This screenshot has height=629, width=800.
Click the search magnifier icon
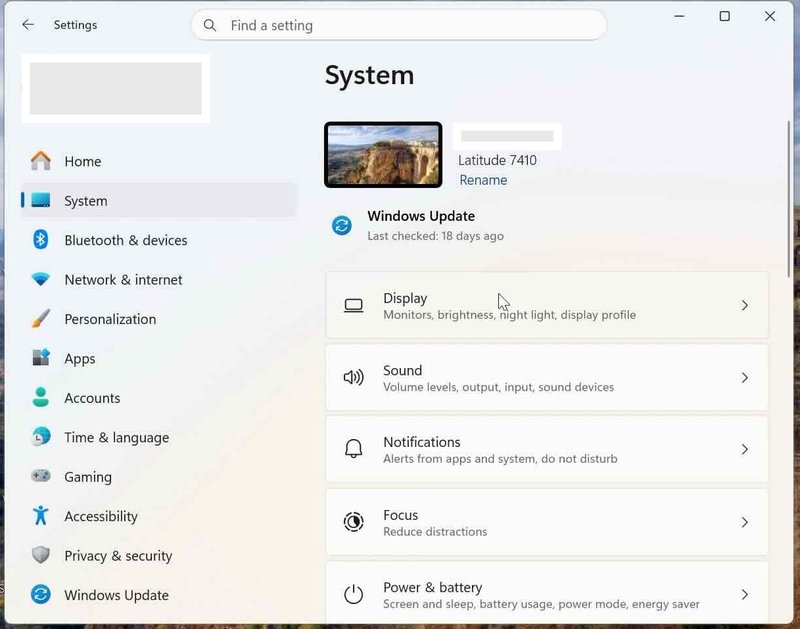(x=210, y=25)
